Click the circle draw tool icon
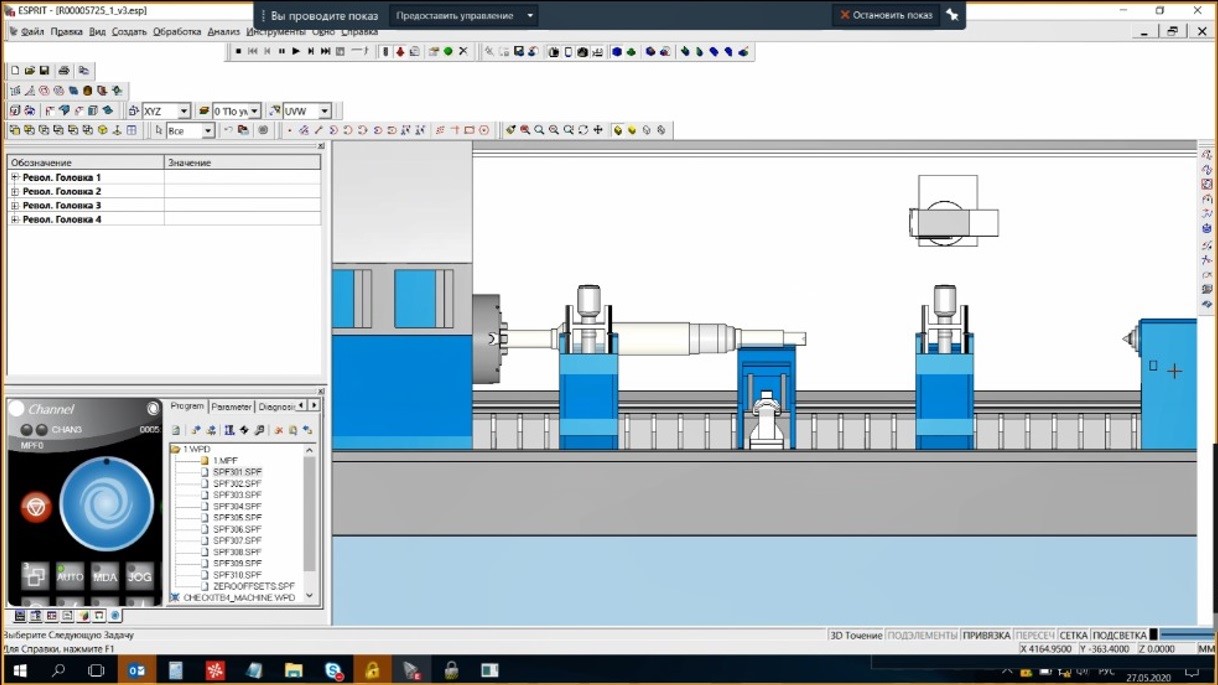Screen dimensions: 1218x685 [484, 130]
